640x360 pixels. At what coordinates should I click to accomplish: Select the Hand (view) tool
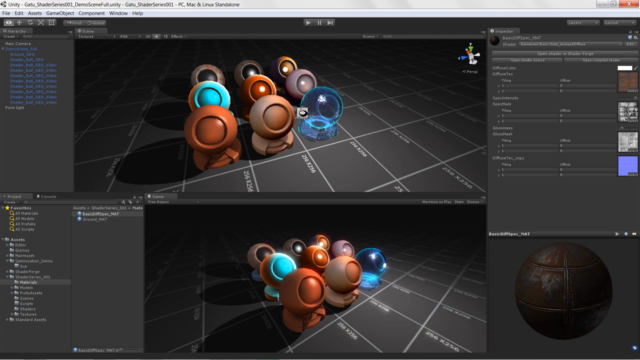9,22
